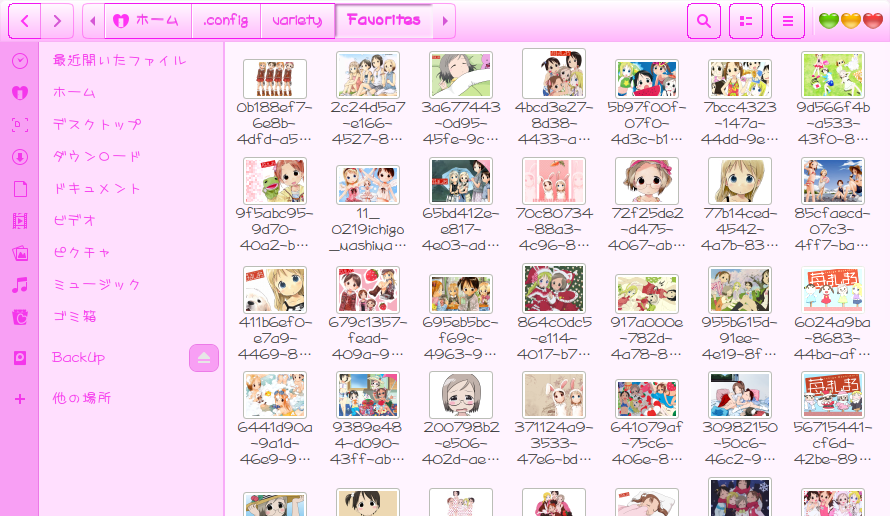
Task: Select image file 56715441-cf6d
Action: point(833,395)
